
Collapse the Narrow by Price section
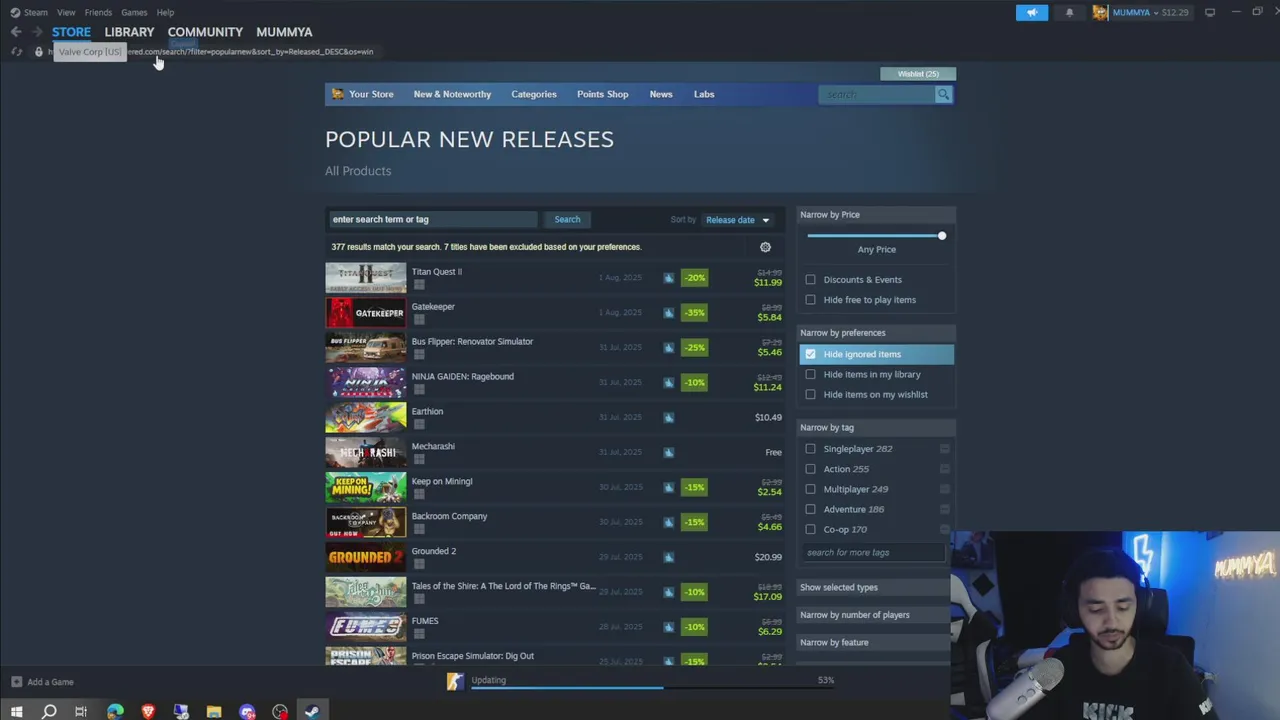tap(876, 214)
